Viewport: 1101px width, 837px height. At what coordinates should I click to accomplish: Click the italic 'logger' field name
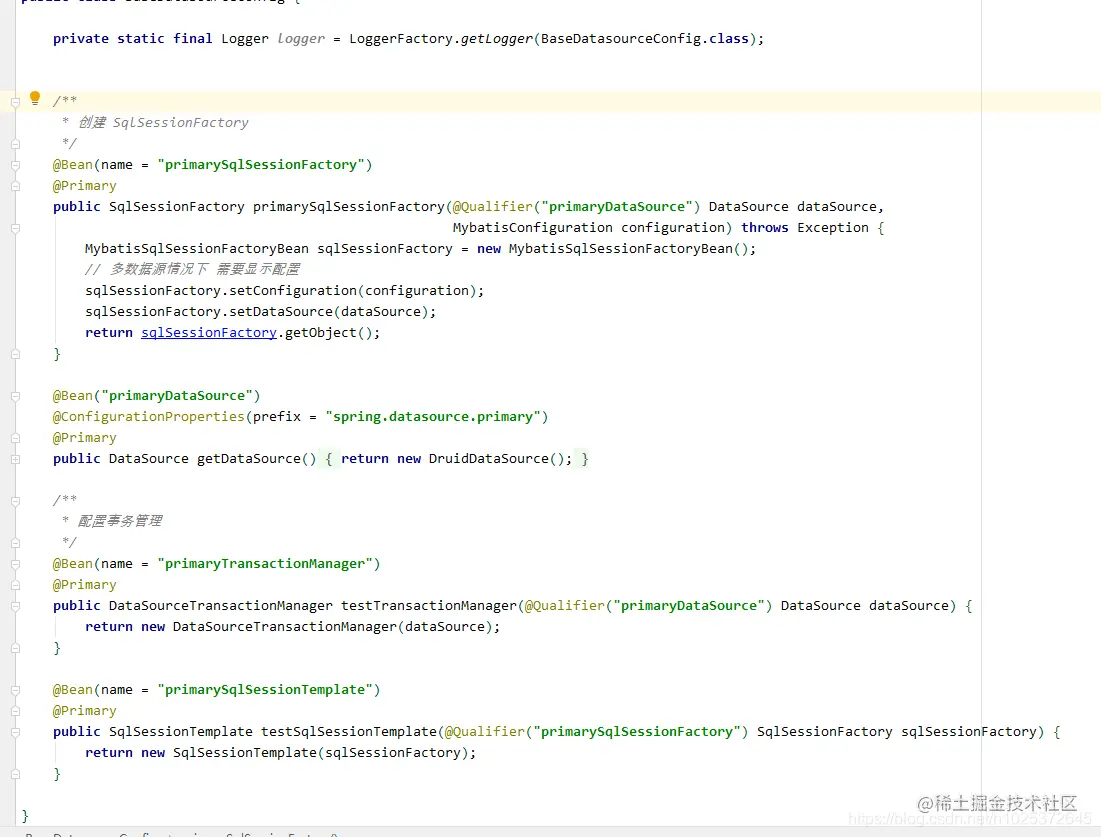click(301, 39)
